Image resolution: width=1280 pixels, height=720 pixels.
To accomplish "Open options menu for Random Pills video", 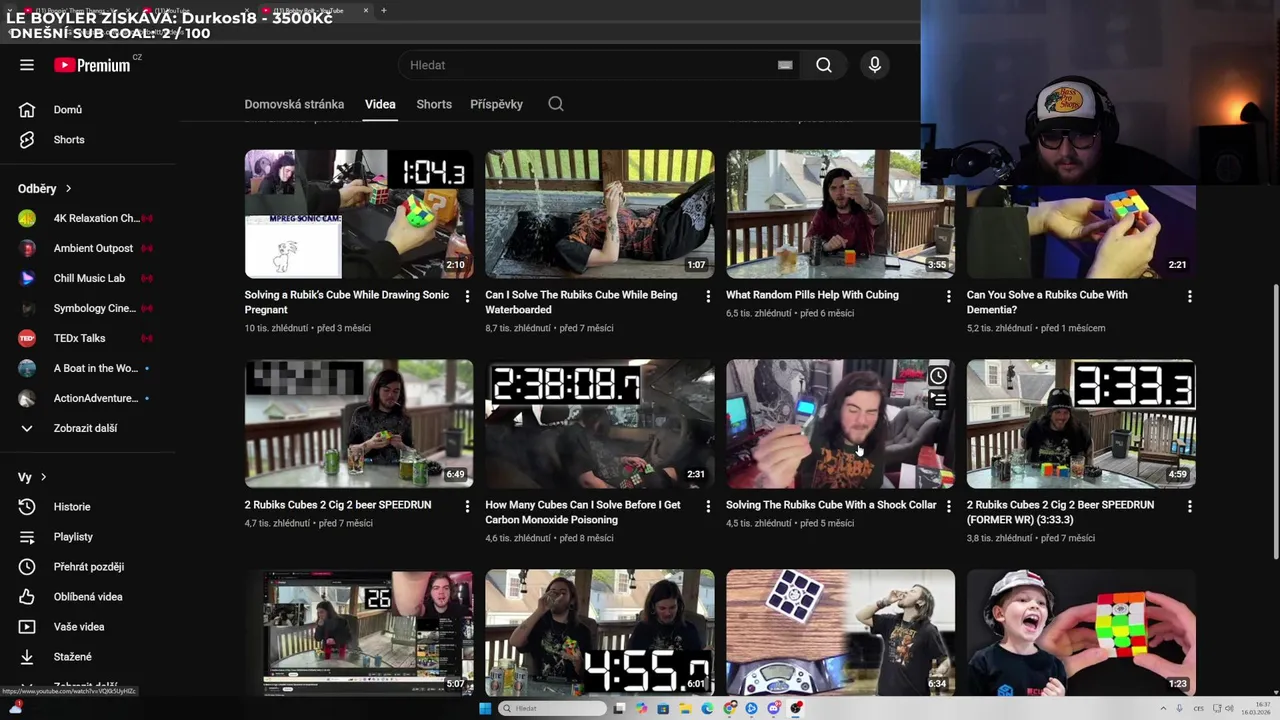I will pos(949,296).
